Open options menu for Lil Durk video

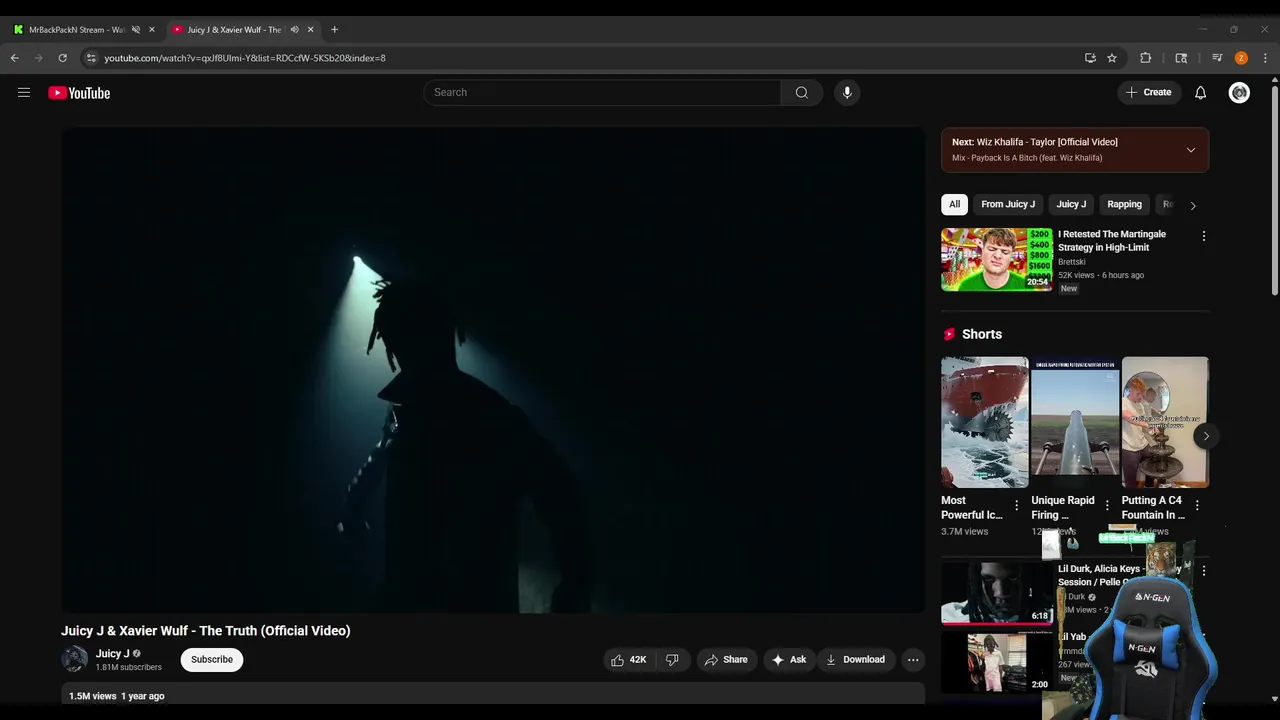(x=1204, y=570)
